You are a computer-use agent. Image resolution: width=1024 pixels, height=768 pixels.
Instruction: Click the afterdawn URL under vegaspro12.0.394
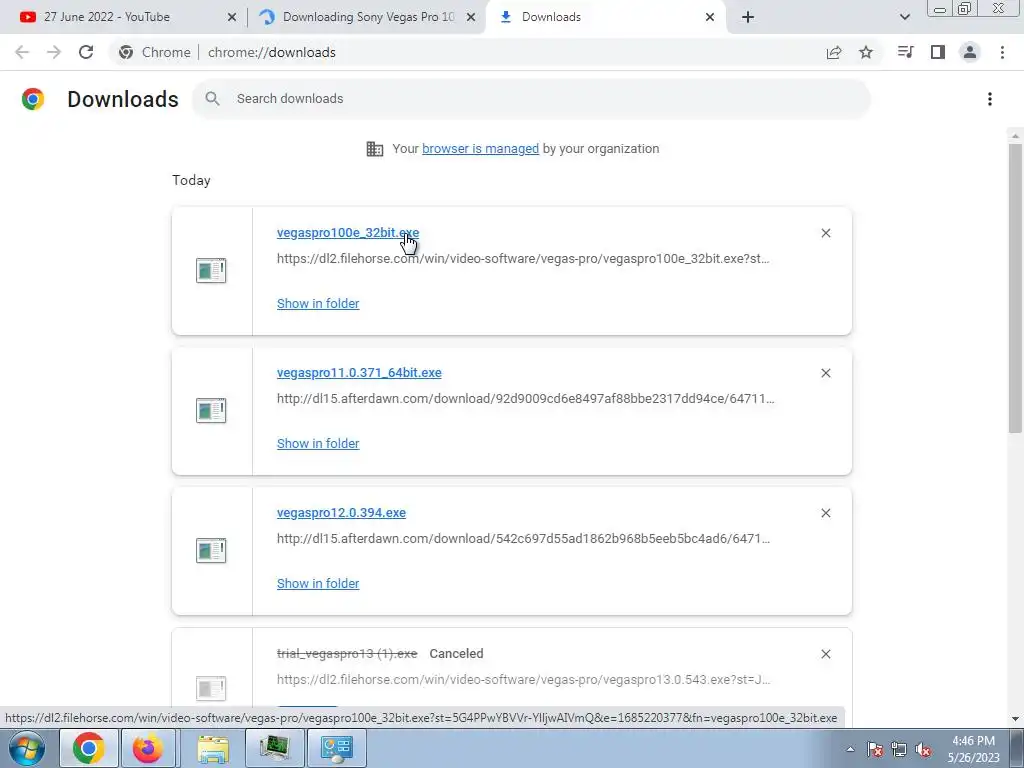(x=523, y=539)
